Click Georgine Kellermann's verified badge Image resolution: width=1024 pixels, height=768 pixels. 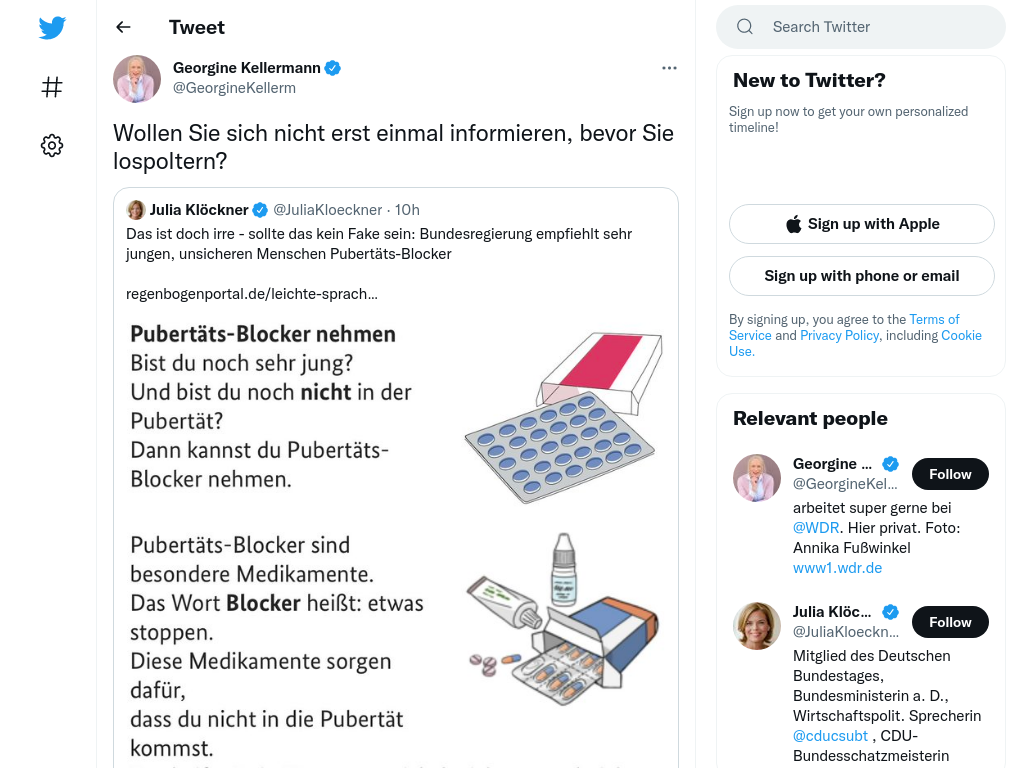coord(332,68)
